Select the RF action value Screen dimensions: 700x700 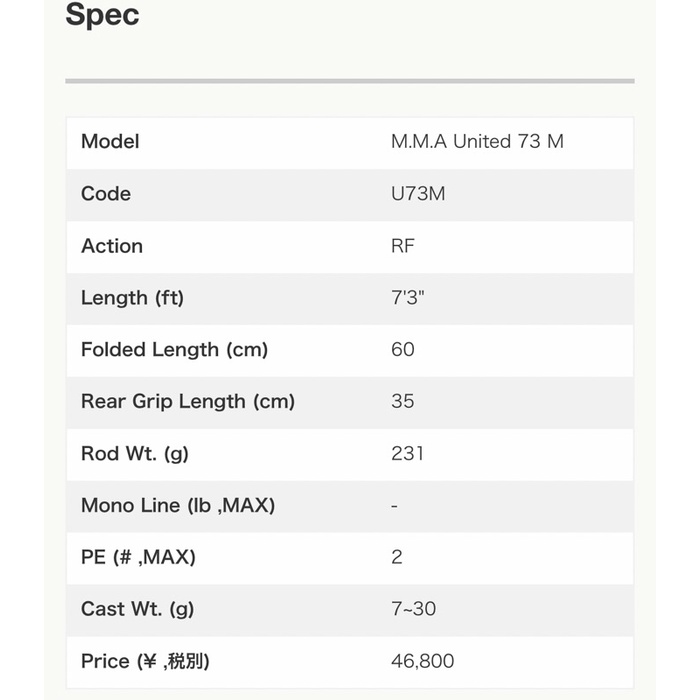[403, 246]
